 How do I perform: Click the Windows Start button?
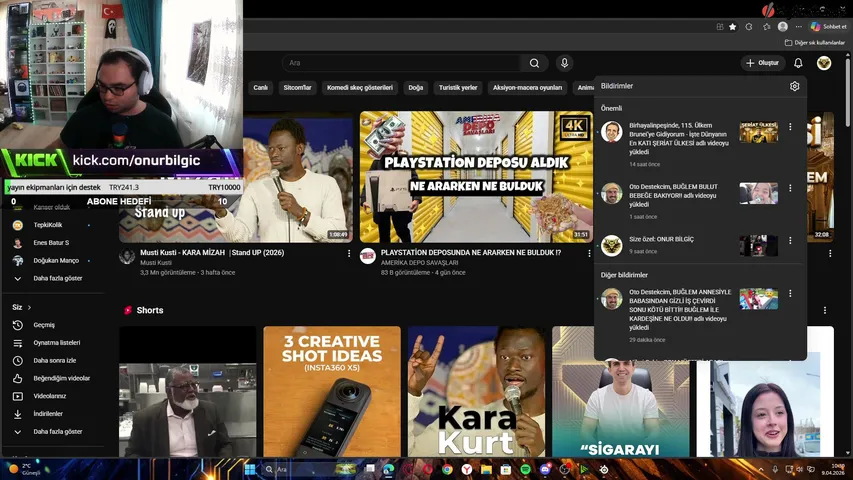coord(250,469)
